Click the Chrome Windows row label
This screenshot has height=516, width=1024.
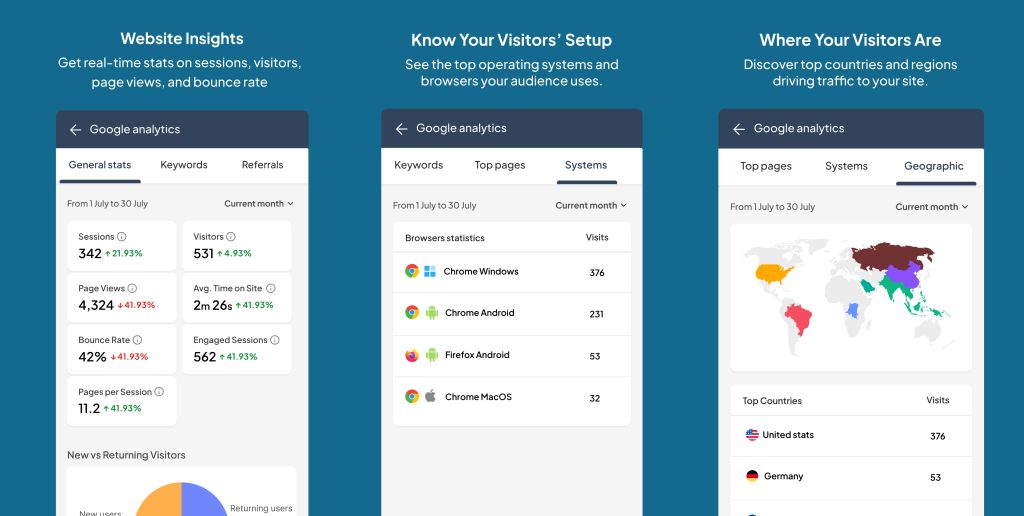[481, 271]
